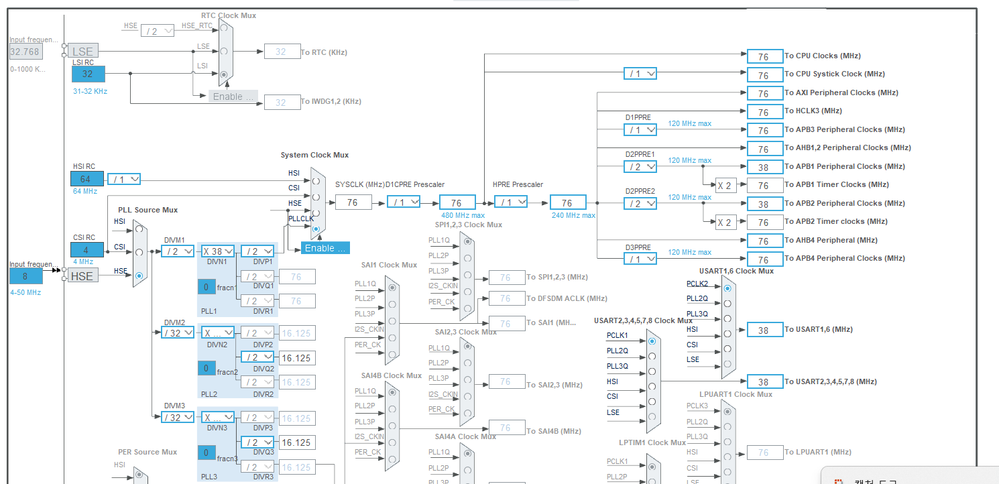Click the SYSCLK value field
The width and height of the screenshot is (999, 484).
click(x=352, y=202)
